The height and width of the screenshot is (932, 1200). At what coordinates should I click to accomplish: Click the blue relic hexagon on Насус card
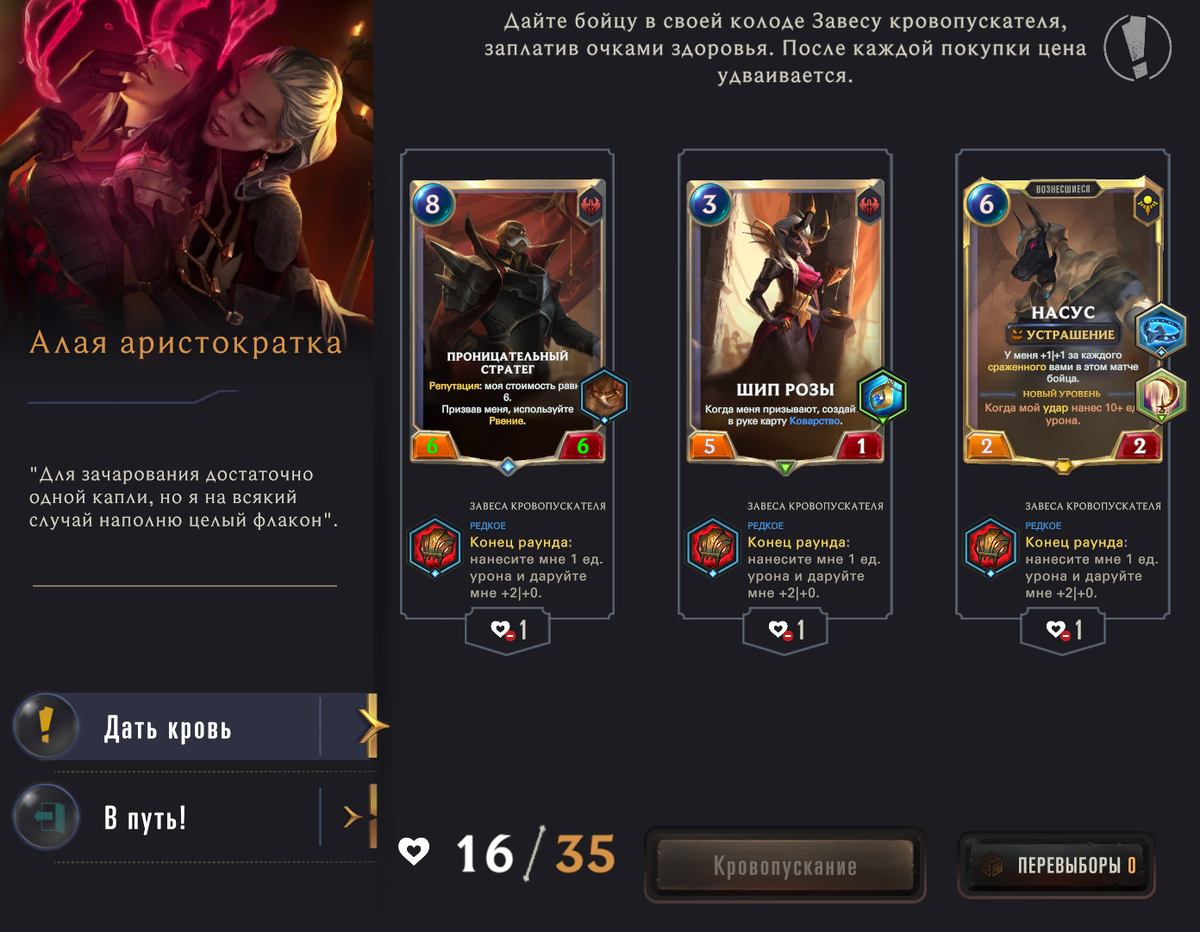click(x=1161, y=331)
